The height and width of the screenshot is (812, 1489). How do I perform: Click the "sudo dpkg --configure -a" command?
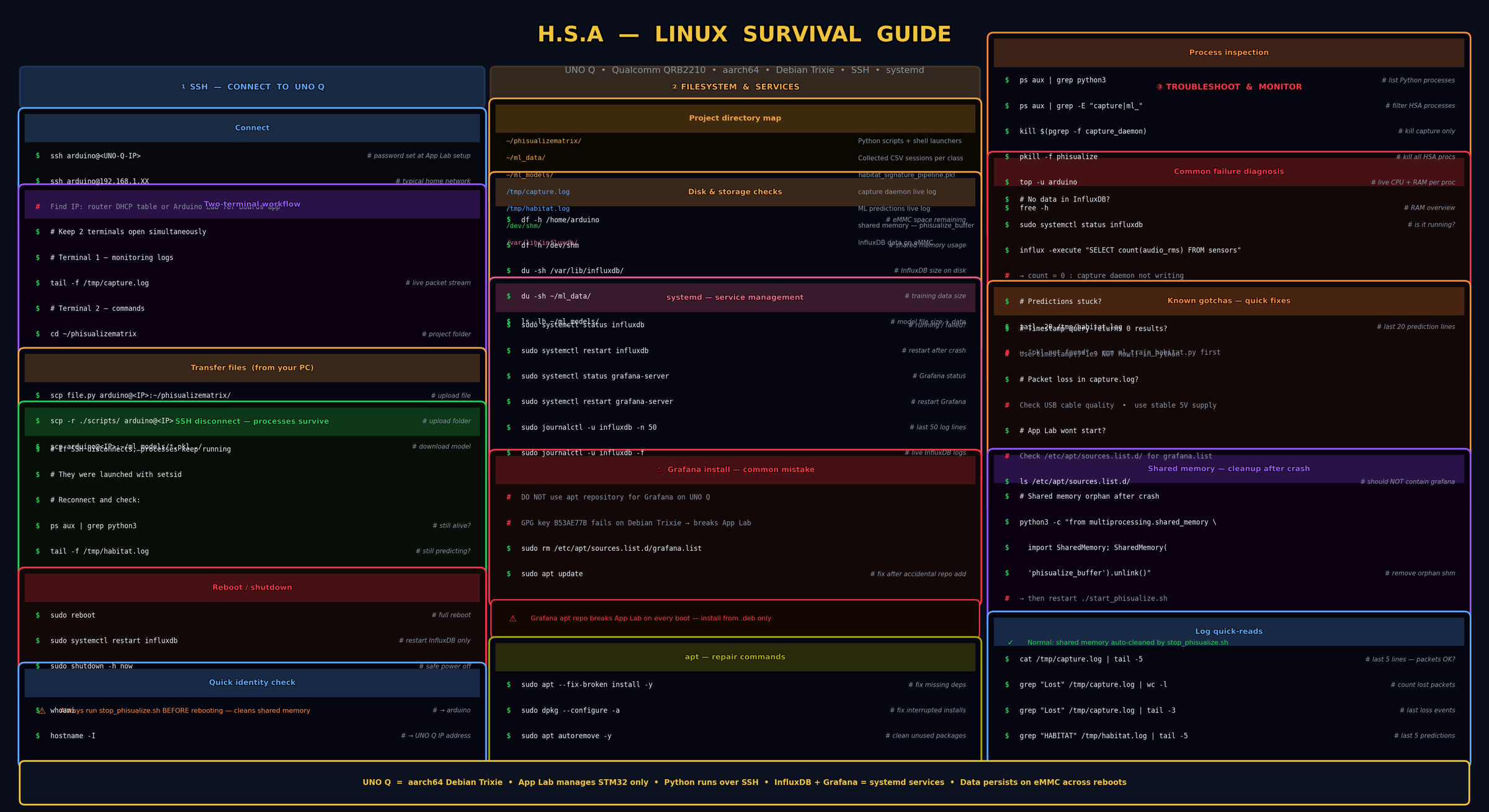tap(571, 710)
